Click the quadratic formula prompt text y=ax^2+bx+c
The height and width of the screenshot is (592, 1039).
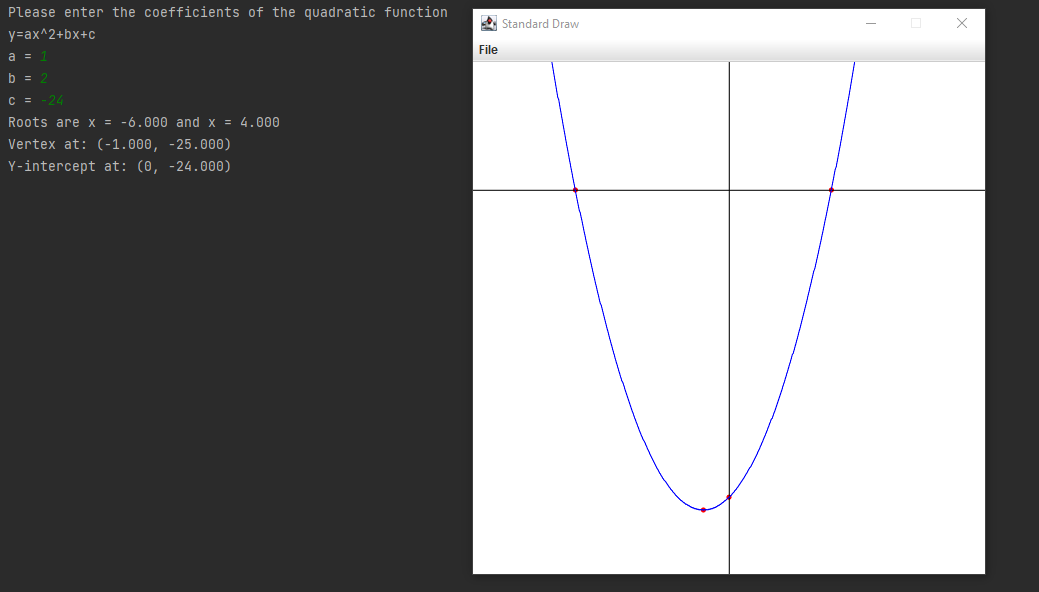point(52,33)
